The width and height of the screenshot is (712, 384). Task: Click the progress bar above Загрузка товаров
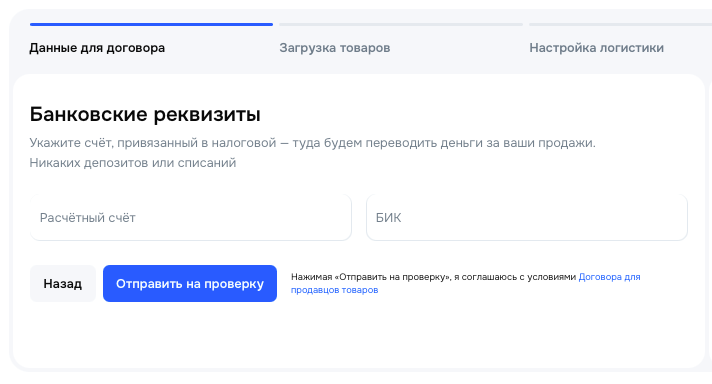401,25
